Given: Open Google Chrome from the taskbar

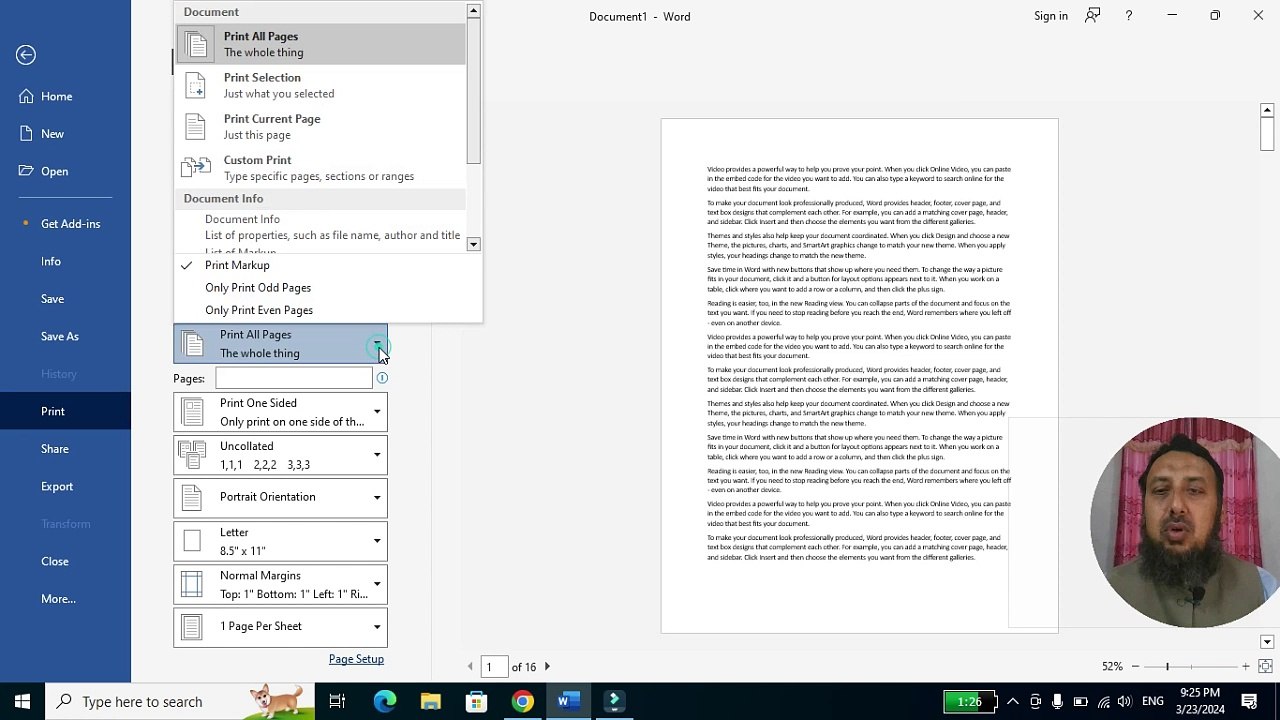Looking at the screenshot, I should 522,701.
